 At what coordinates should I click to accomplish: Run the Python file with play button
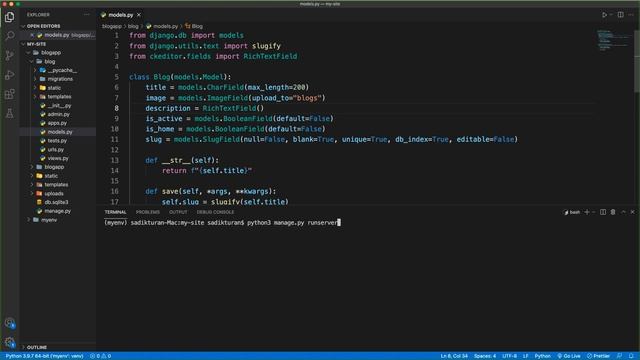click(604, 15)
